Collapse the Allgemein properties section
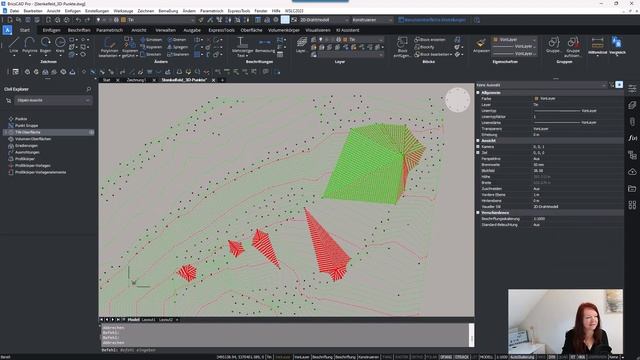Viewport: 640px width, 360px height. tap(478, 93)
